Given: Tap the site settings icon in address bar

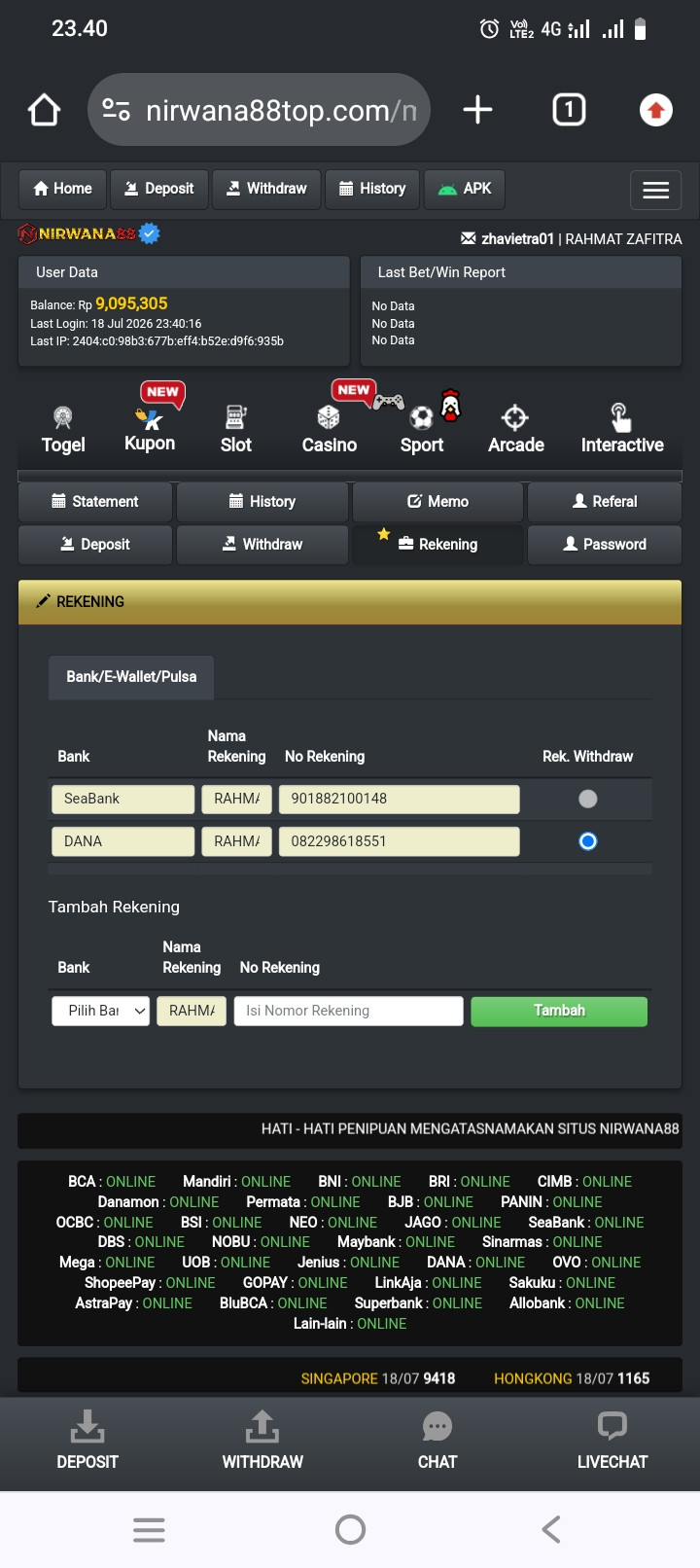Looking at the screenshot, I should pos(117,110).
